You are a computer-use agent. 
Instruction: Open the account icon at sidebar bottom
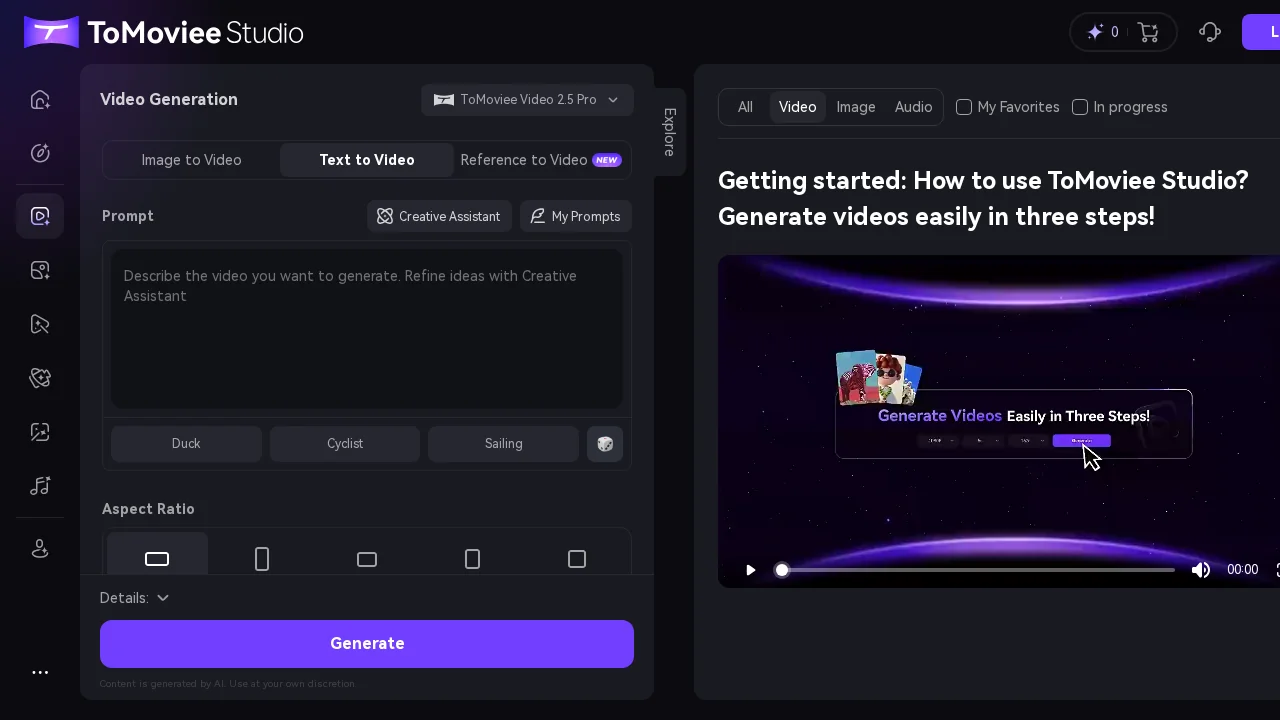[40, 548]
